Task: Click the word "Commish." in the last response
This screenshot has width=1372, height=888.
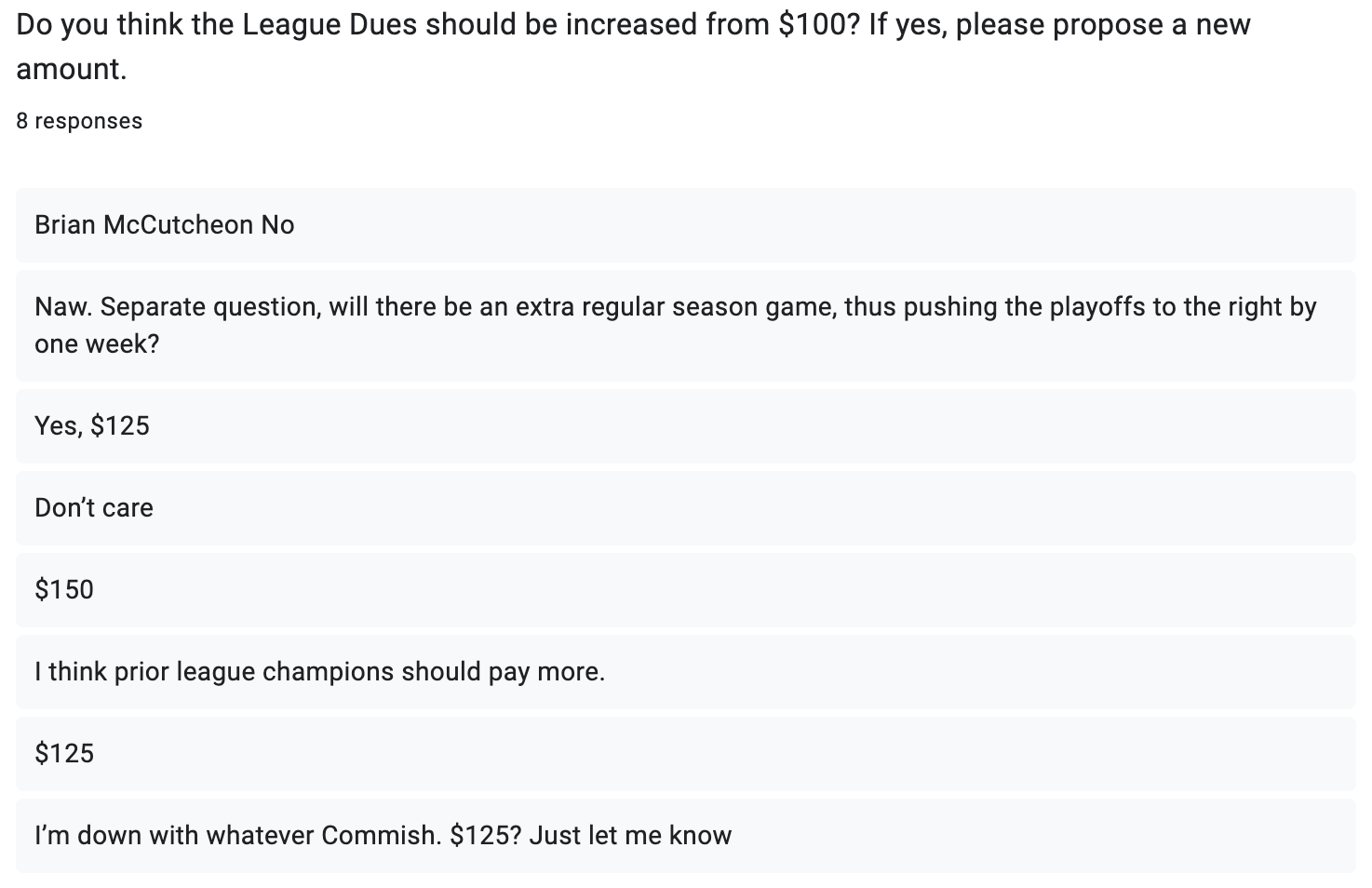Action: click(382, 836)
